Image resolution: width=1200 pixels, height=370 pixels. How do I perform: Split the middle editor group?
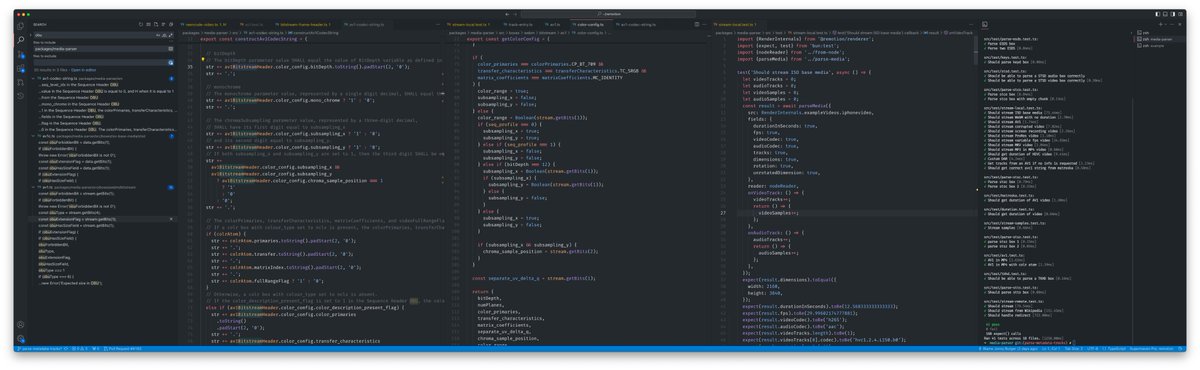pos(697,24)
